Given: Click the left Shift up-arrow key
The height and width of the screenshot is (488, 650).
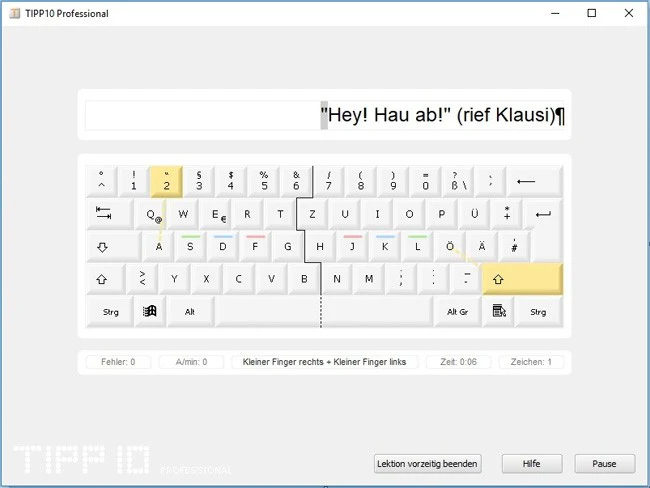Looking at the screenshot, I should (x=105, y=279).
